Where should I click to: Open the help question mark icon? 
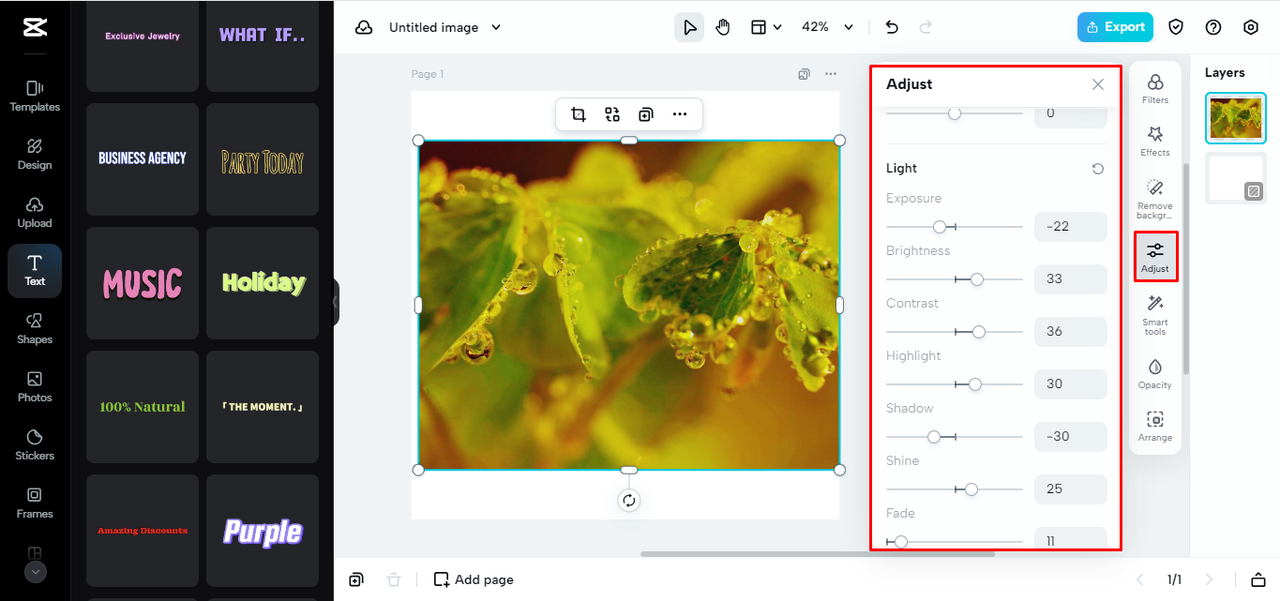(x=1213, y=28)
